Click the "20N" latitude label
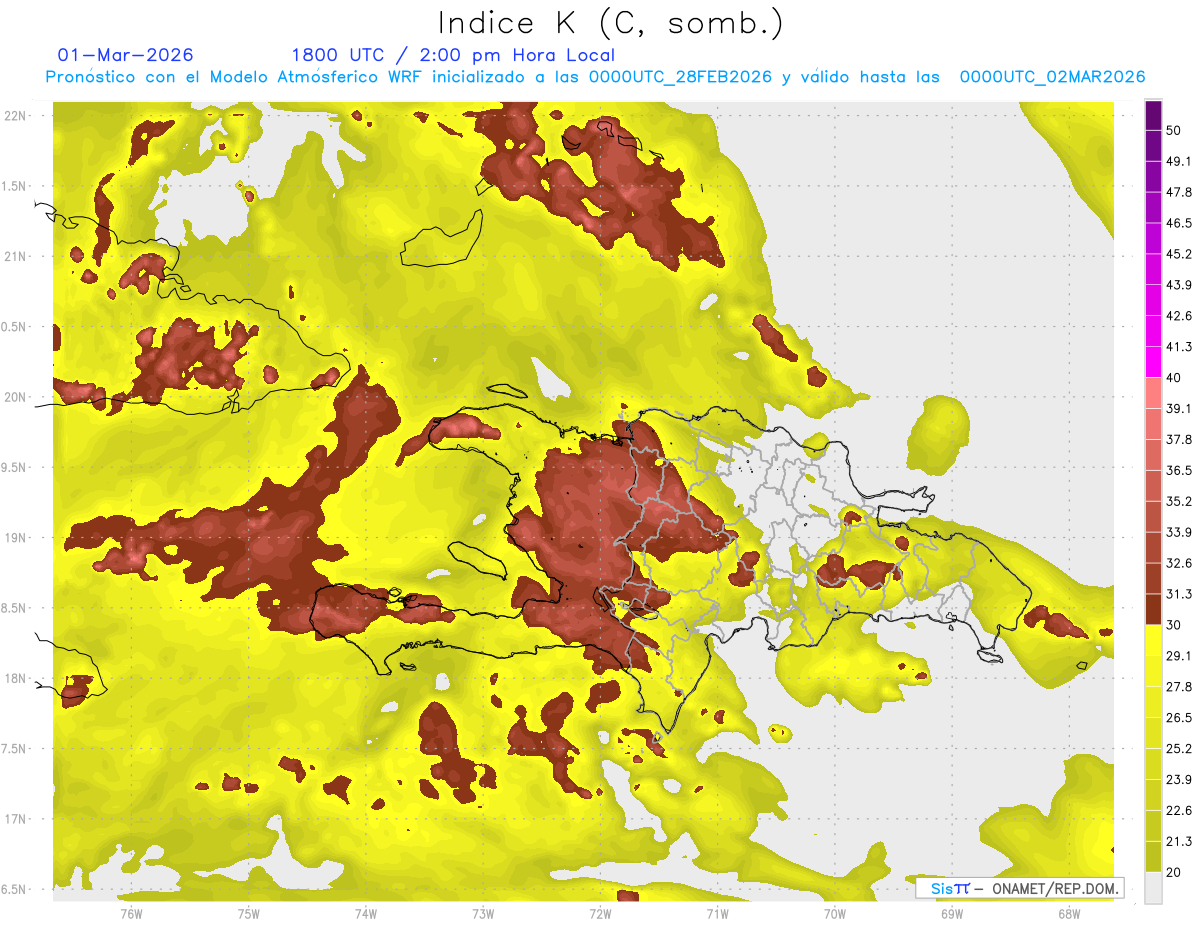Viewport: 1200px width, 927px height. coord(15,397)
